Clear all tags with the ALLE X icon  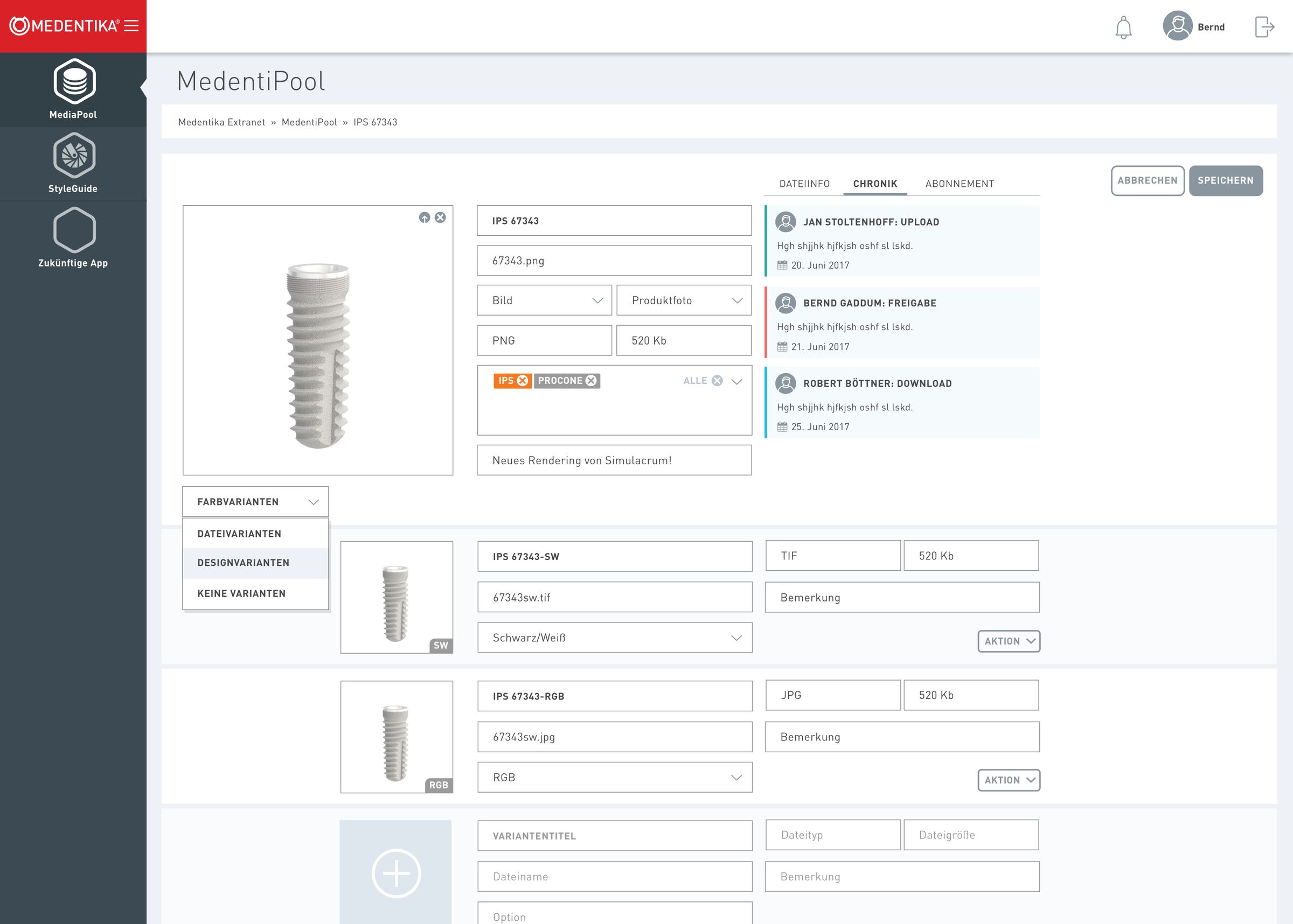(717, 381)
